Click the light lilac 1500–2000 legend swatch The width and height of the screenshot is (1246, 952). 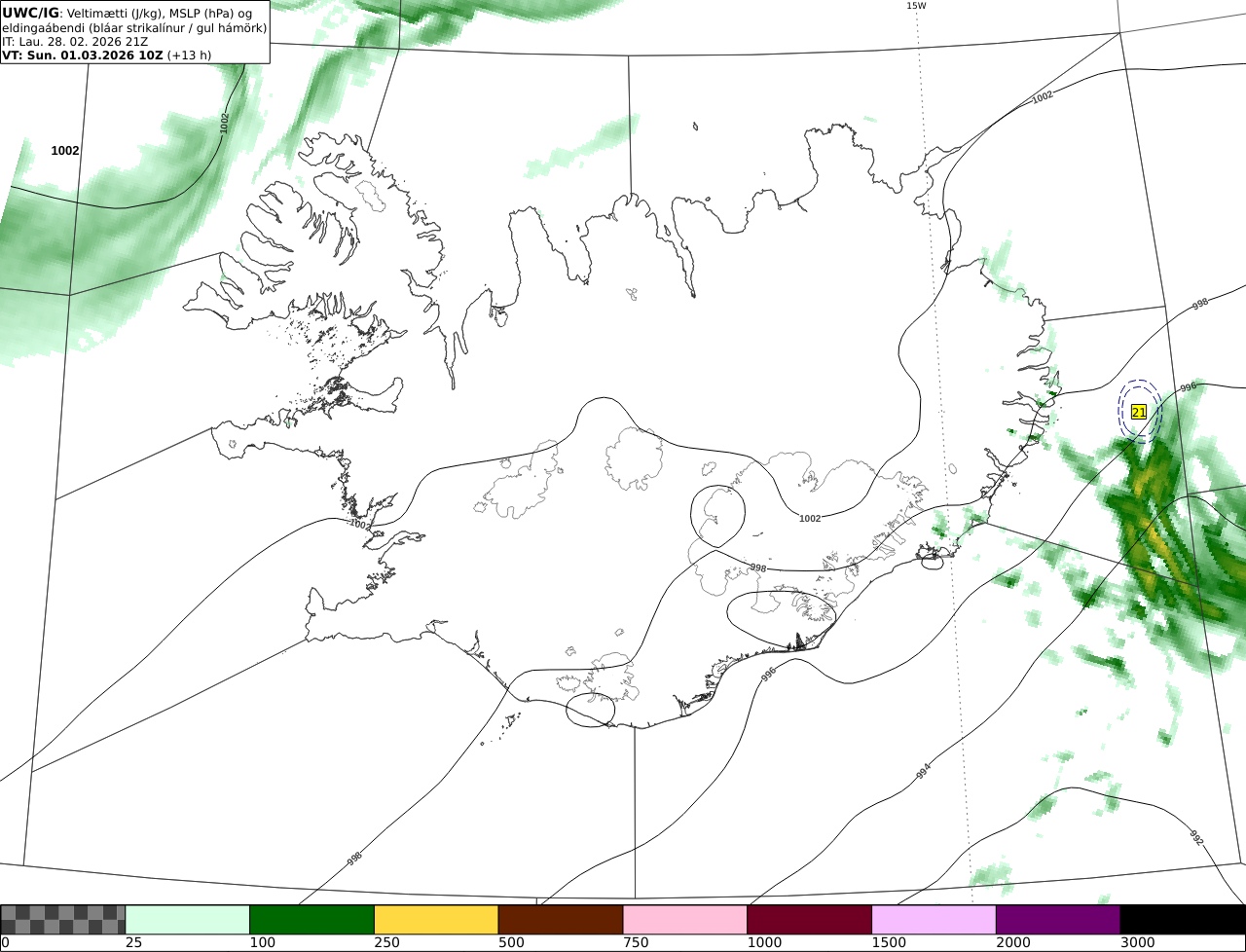tap(934, 920)
